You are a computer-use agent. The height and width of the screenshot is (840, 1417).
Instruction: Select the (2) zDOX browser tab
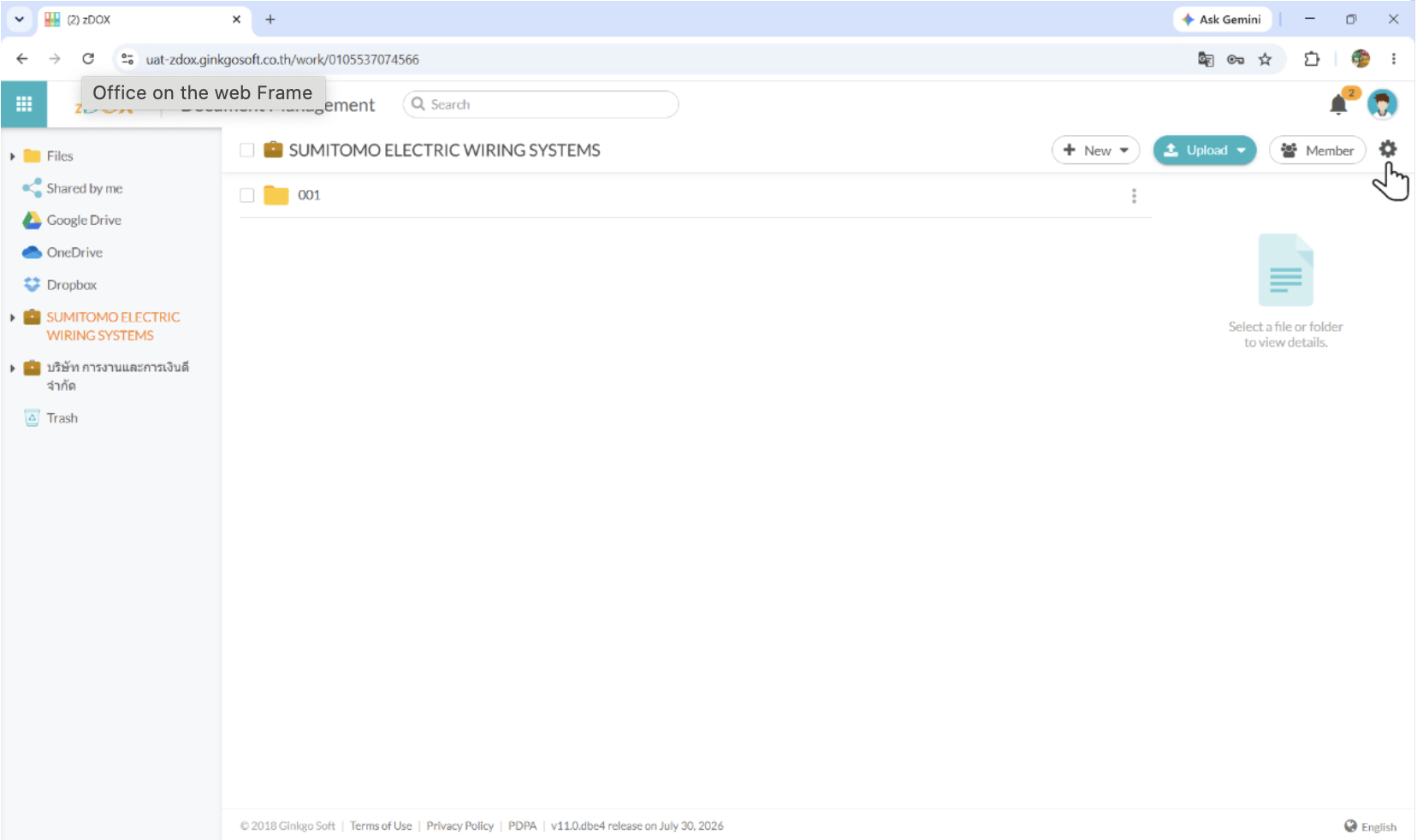click(143, 20)
